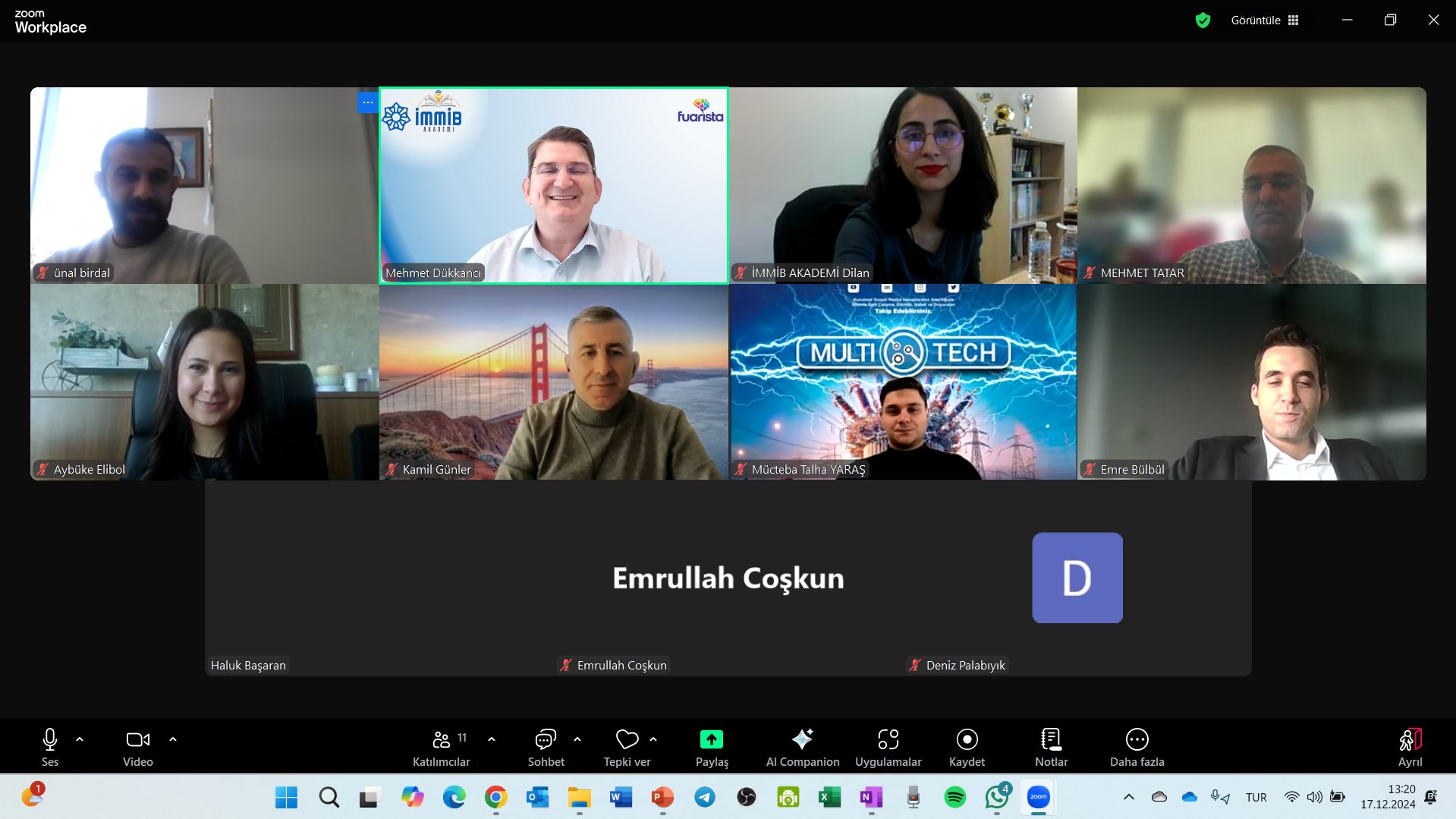The image size is (1456, 819).
Task: Open the Wi-Fi network tray icon
Action: (x=1291, y=797)
